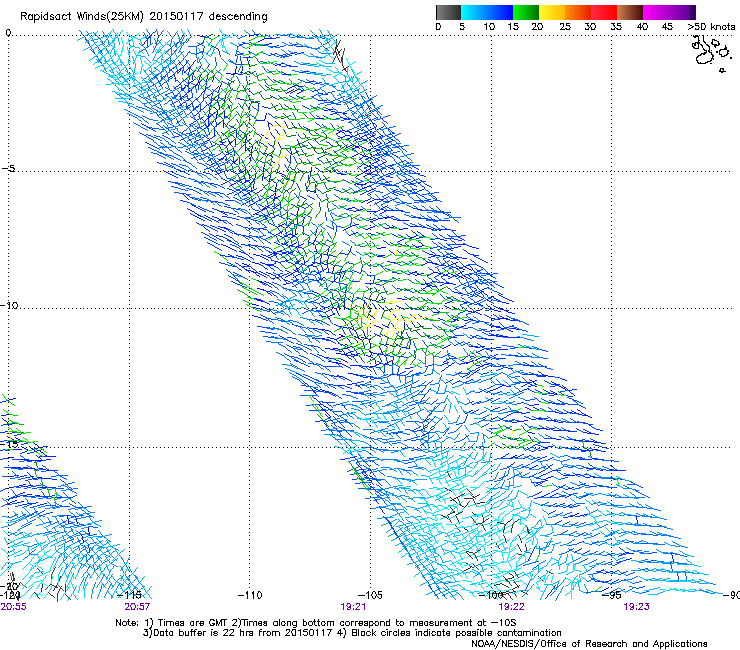Click the green 15-20 knots color segment
Screen dimensions: 740x650
pyautogui.click(x=526, y=12)
